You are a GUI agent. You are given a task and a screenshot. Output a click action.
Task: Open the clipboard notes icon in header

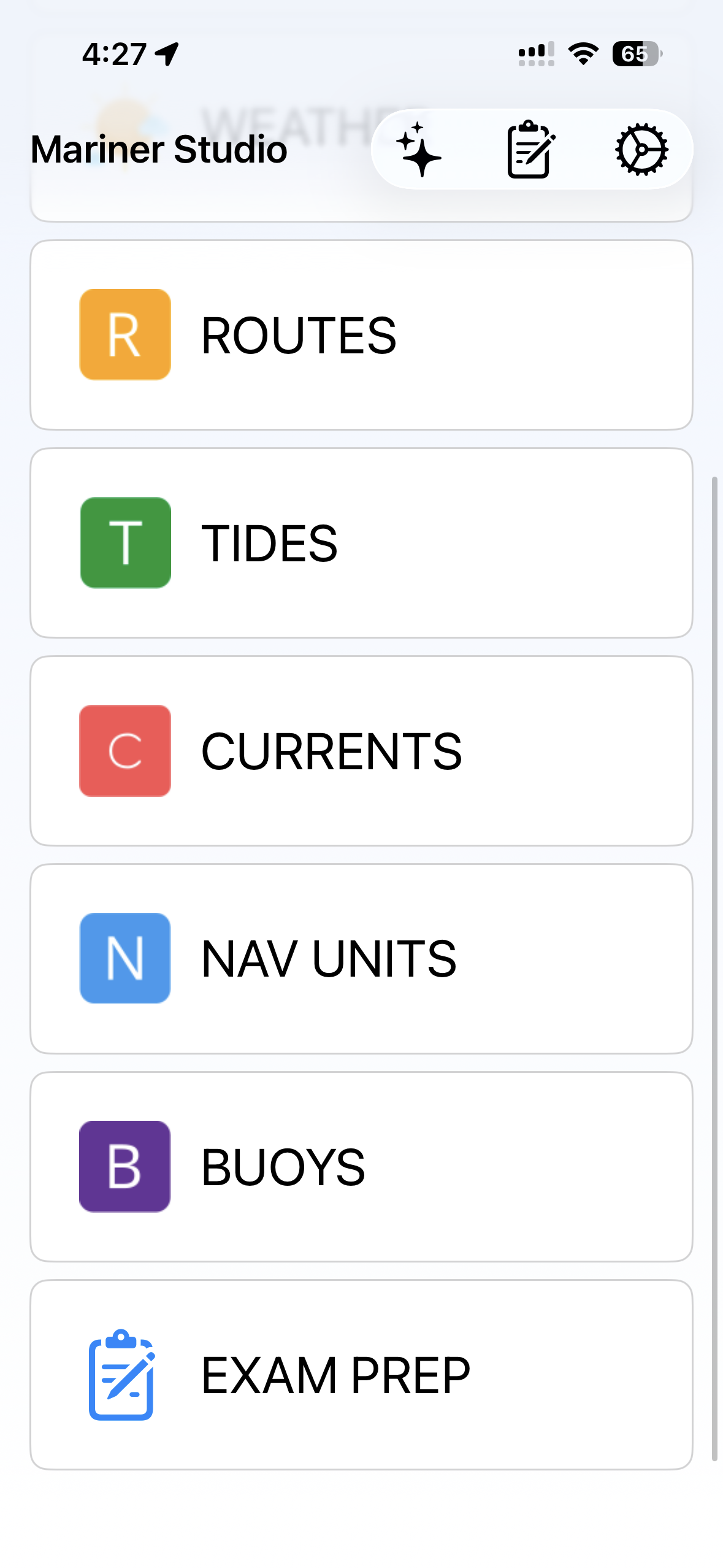[x=531, y=149]
